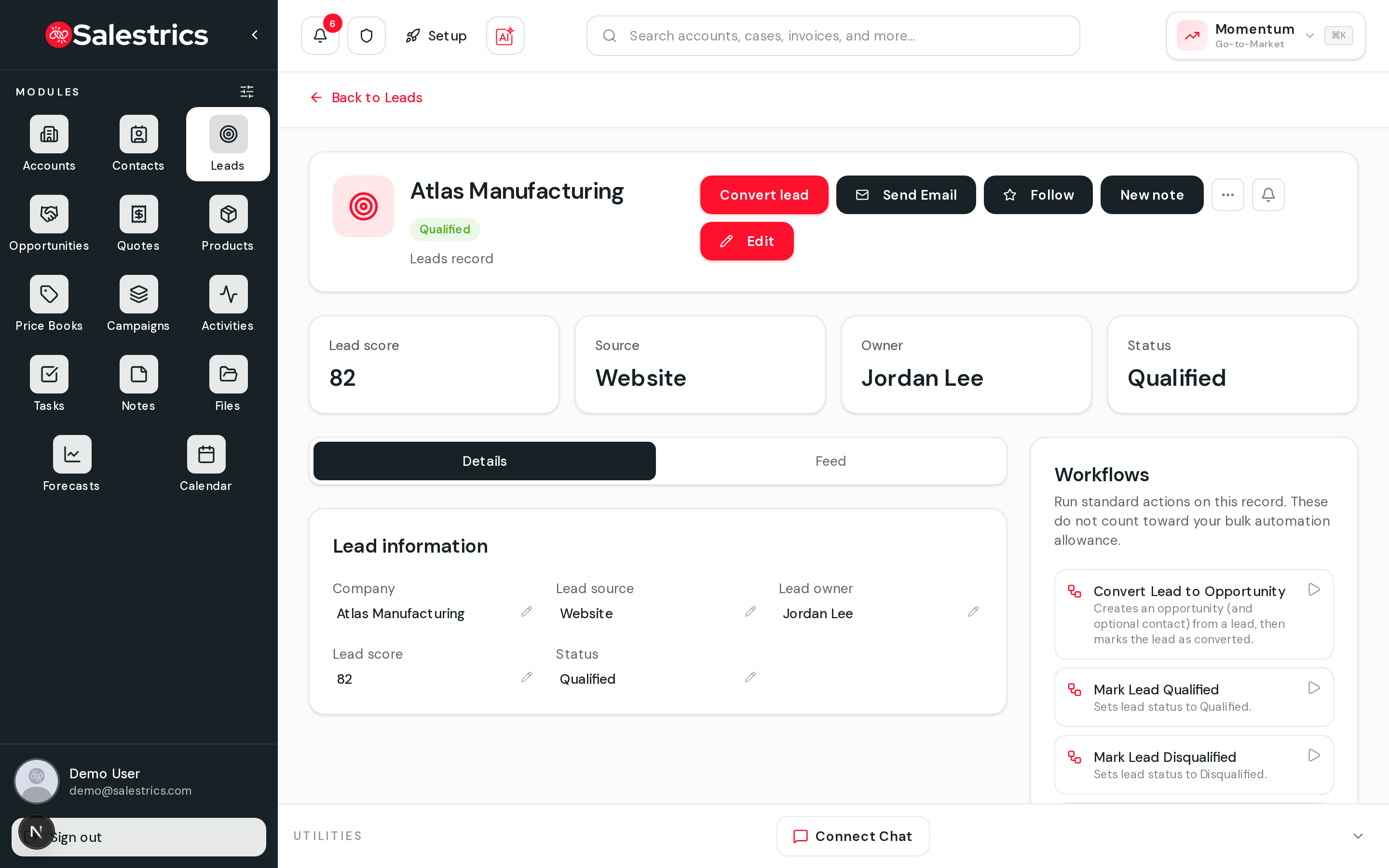Click the Status Qualified summary card
Viewport: 1389px width, 868px height.
tap(1232, 365)
